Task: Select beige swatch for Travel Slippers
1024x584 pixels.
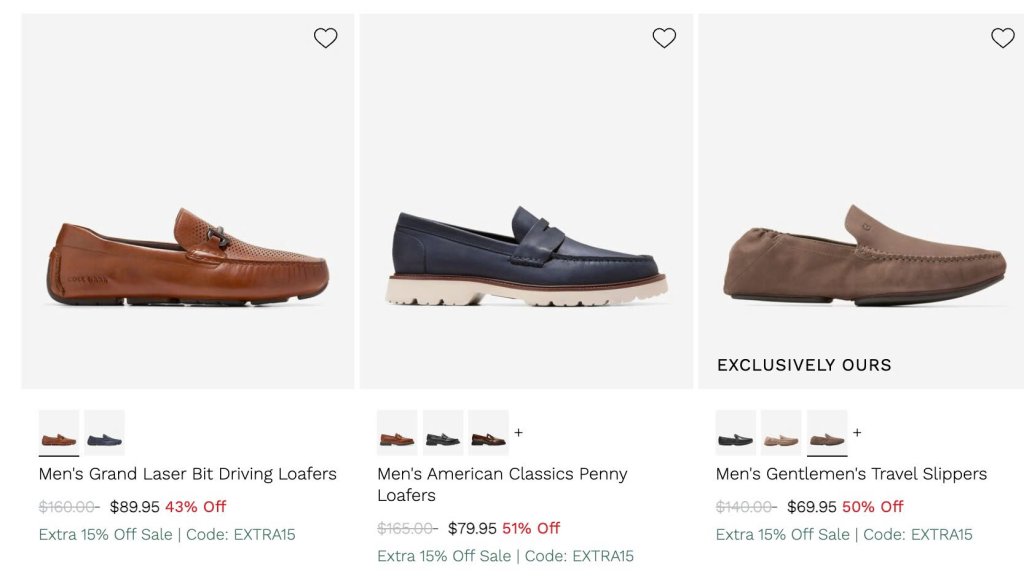Action: 781,432
